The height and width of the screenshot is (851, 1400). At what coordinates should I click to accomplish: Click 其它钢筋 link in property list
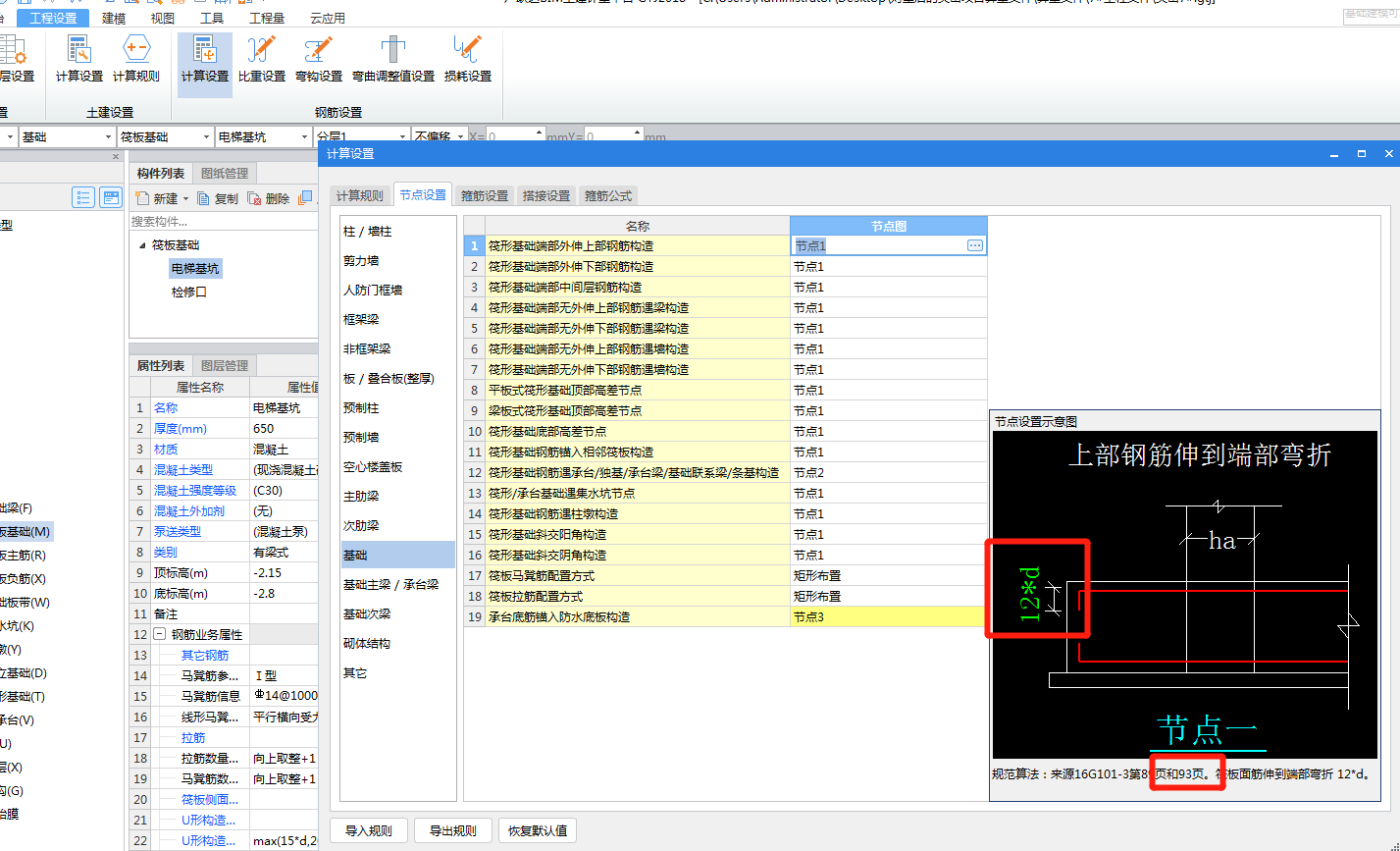click(205, 655)
